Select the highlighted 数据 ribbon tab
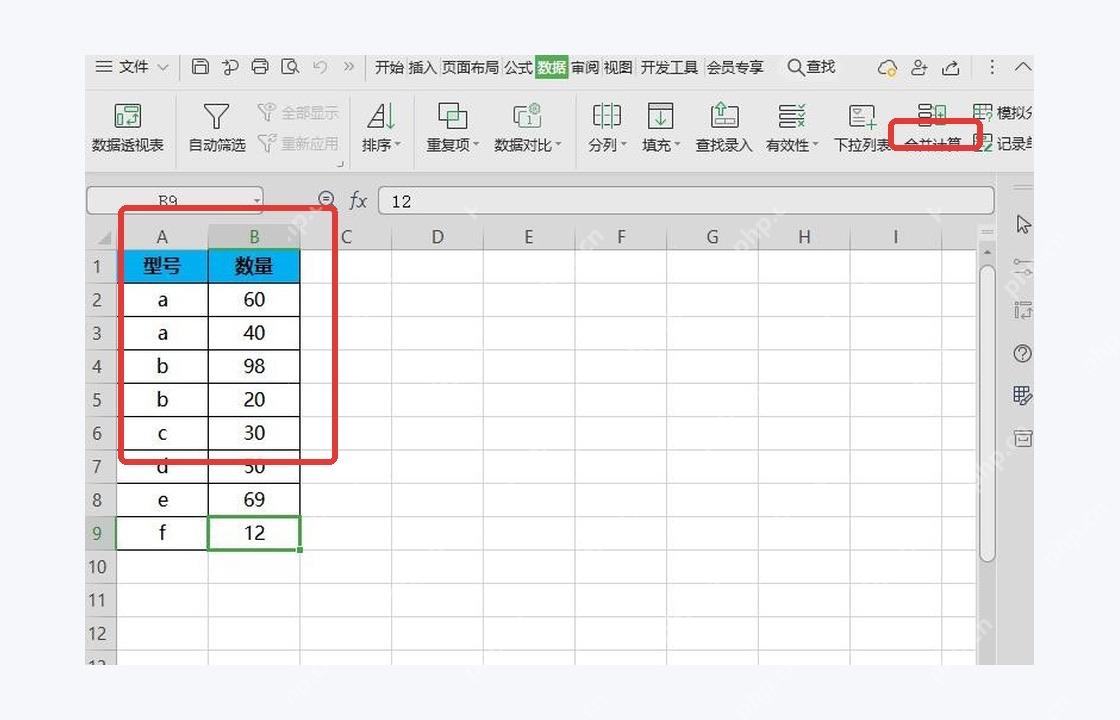This screenshot has height=720, width=1120. coord(551,67)
